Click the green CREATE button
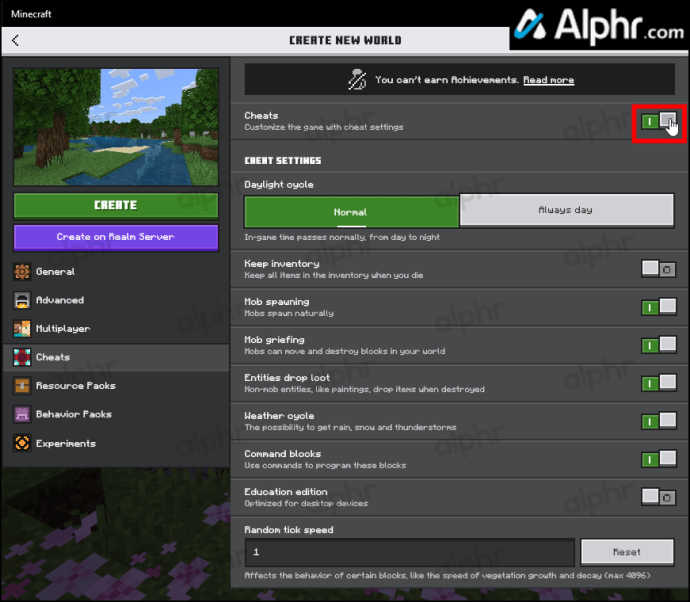The width and height of the screenshot is (690, 602). 116,206
